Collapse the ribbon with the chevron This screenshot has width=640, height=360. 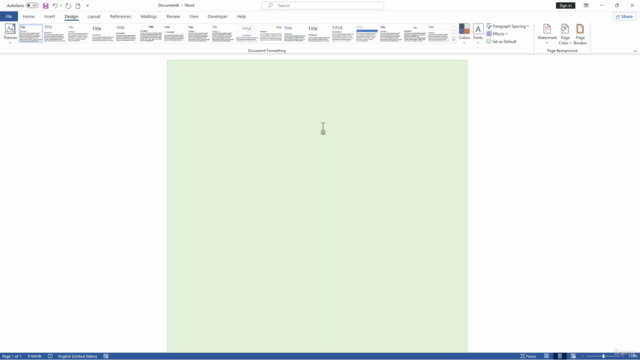pyautogui.click(x=635, y=51)
